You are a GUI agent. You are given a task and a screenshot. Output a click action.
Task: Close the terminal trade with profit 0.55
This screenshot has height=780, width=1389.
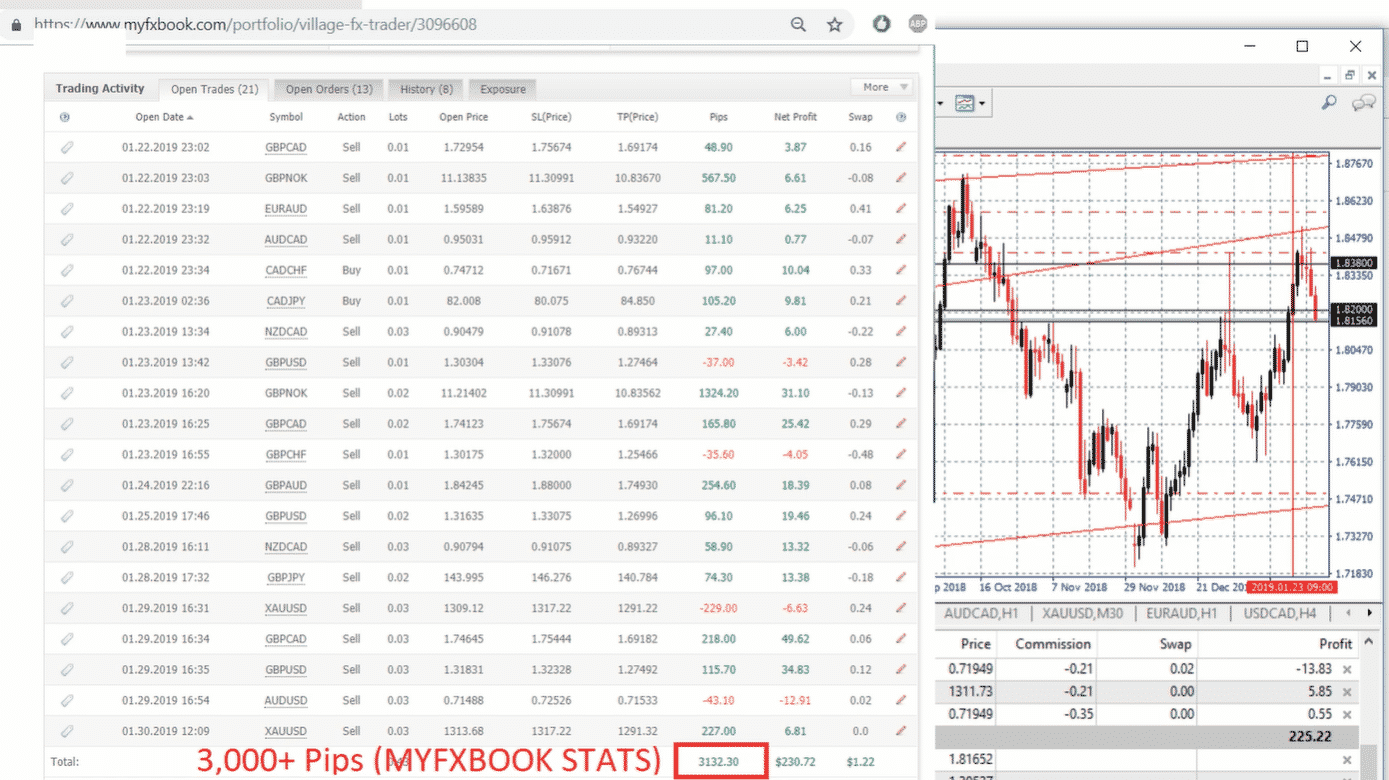click(x=1347, y=714)
